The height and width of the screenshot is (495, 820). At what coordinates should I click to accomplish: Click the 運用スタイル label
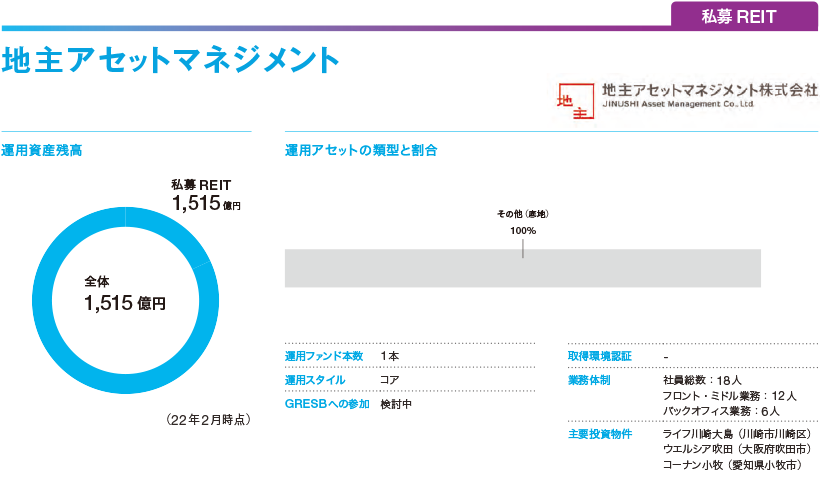pos(315,380)
